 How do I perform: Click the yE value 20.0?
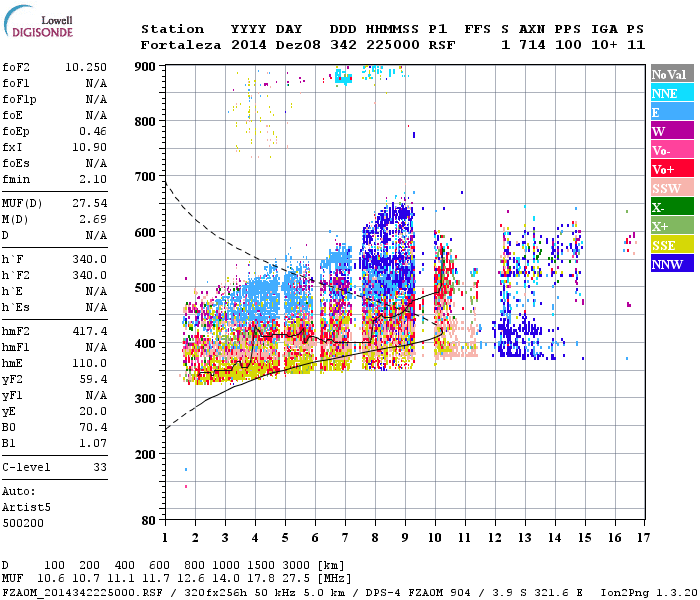coord(93,412)
